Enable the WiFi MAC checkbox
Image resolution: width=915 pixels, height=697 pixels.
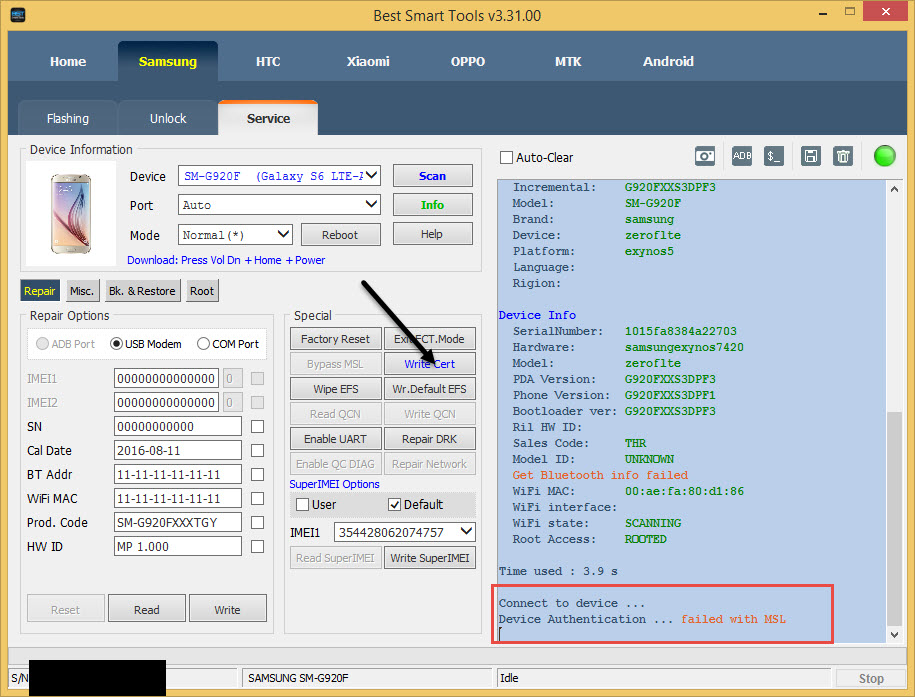coord(257,499)
